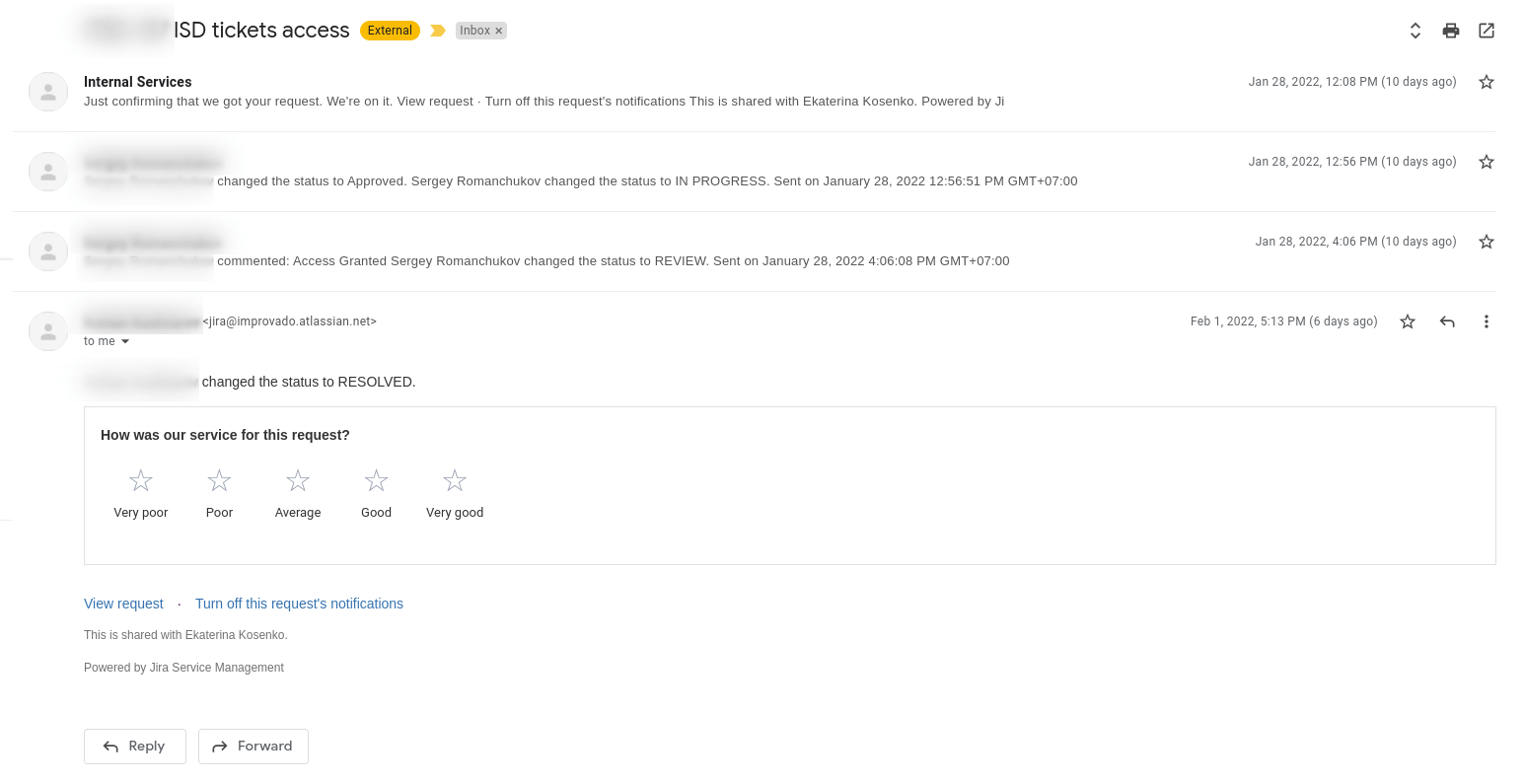Star the Jan 28 4:06 PM message
The height and width of the screenshot is (784, 1525).
[1486, 241]
